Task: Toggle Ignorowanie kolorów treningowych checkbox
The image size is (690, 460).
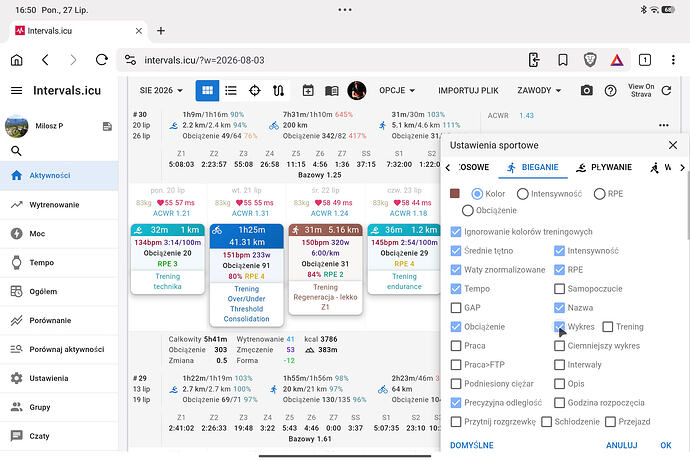Action: coord(456,232)
